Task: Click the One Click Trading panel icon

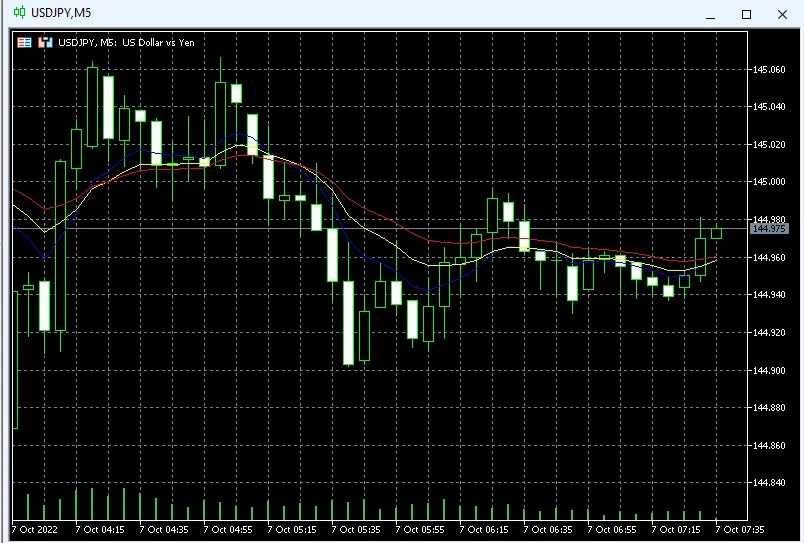Action: coord(45,43)
